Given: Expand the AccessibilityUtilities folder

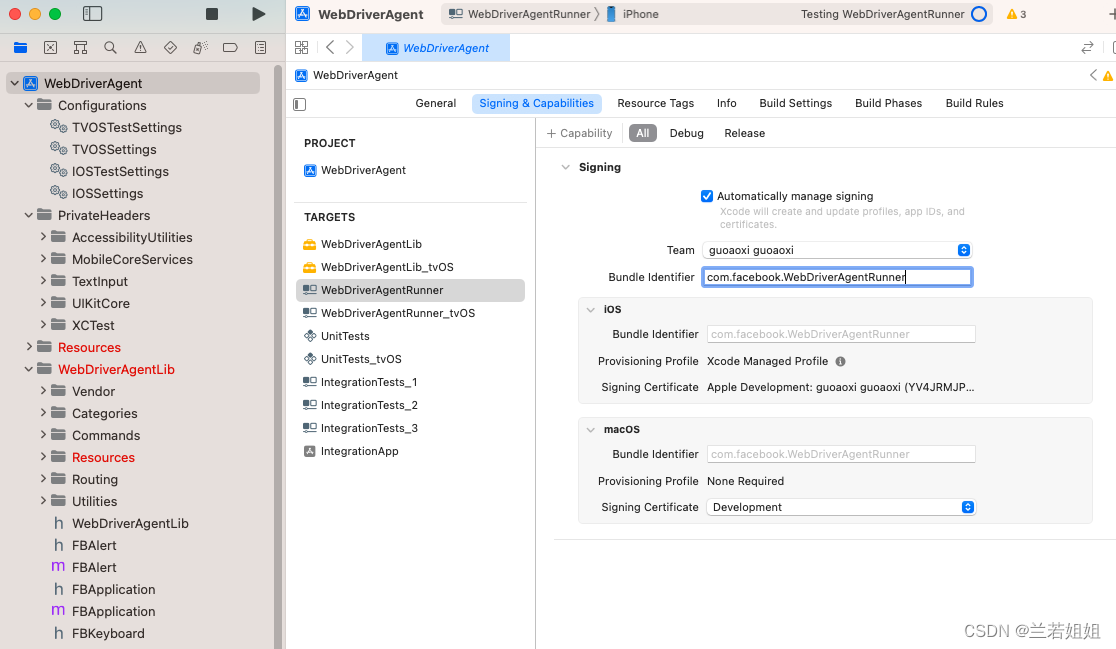Looking at the screenshot, I should click(x=43, y=237).
